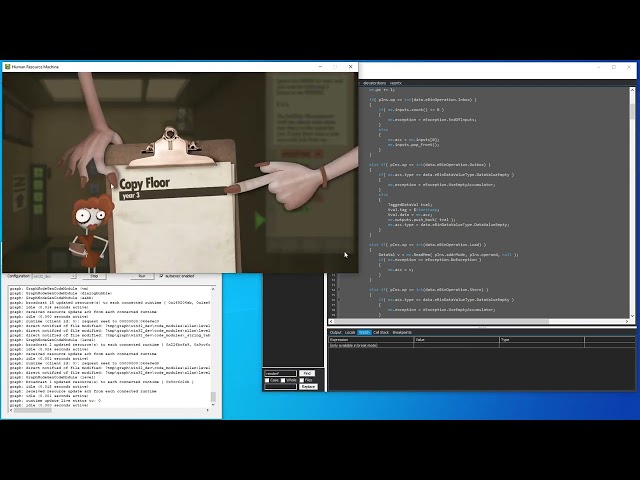640x480 pixels.
Task: Open the Configuration dropdown in the console window
Action: click(x=54, y=276)
